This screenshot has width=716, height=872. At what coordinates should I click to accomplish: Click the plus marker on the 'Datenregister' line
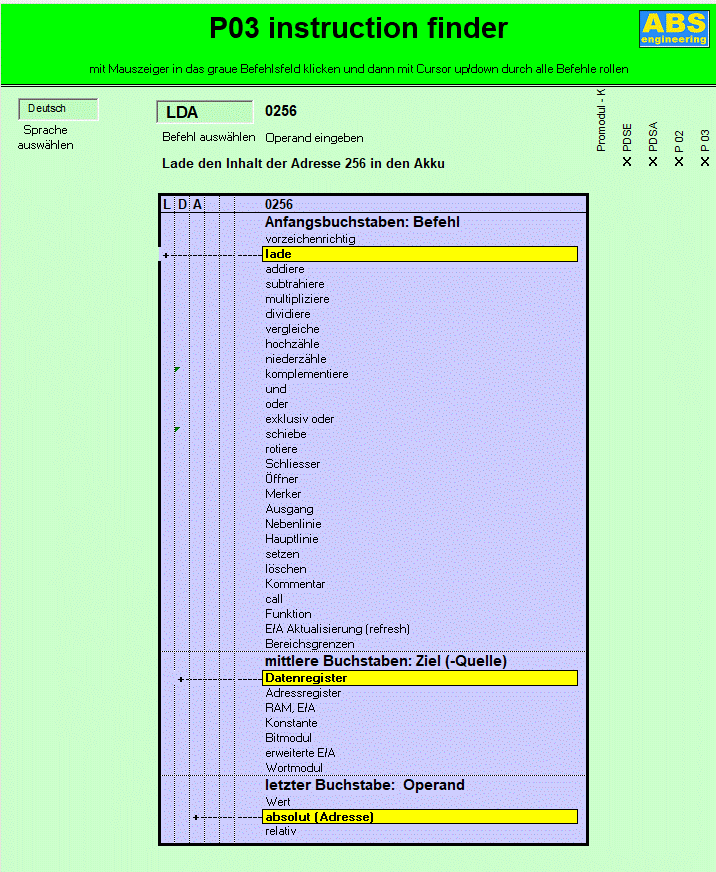[x=181, y=680]
